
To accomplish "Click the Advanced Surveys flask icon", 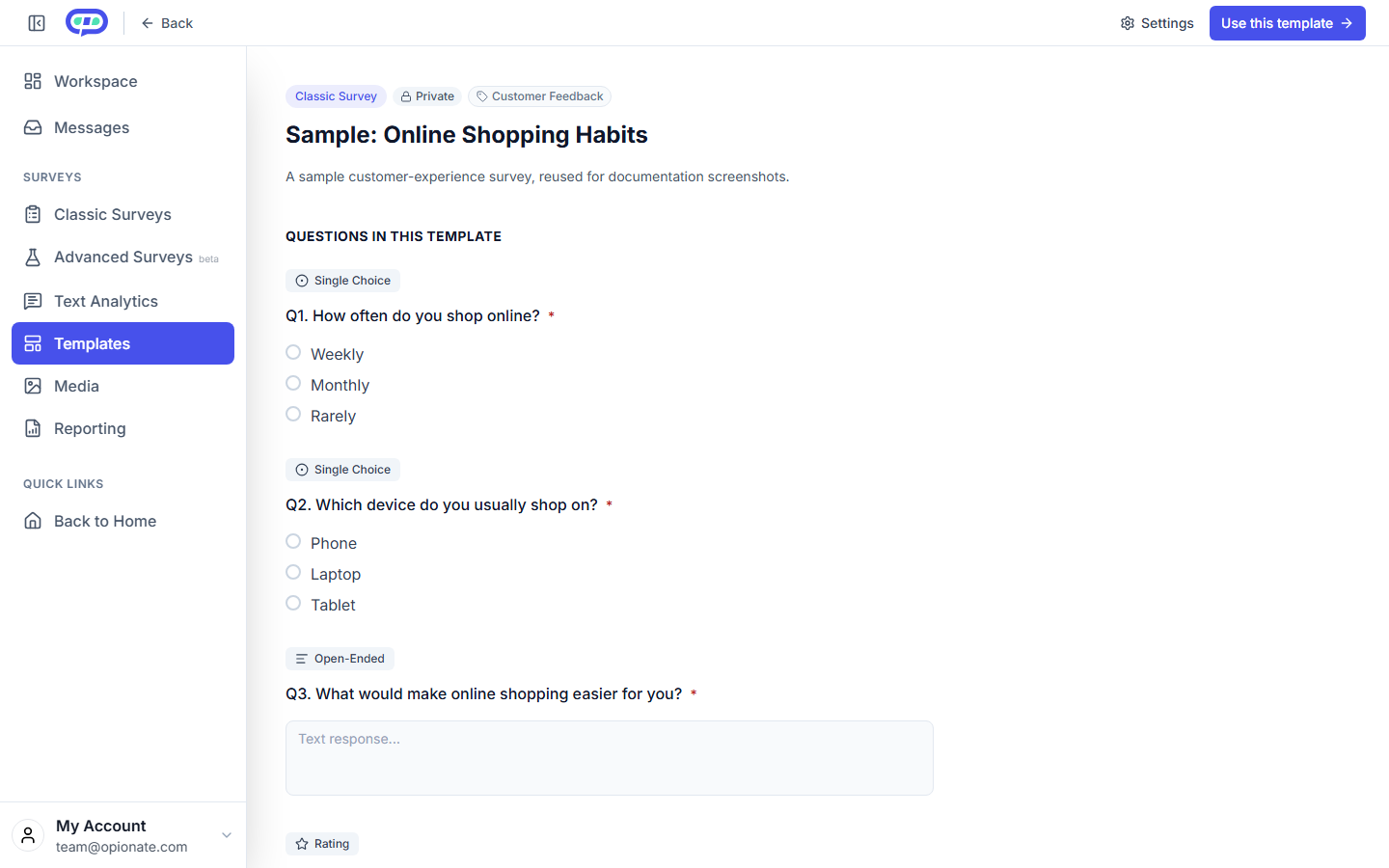I will click(x=33, y=257).
